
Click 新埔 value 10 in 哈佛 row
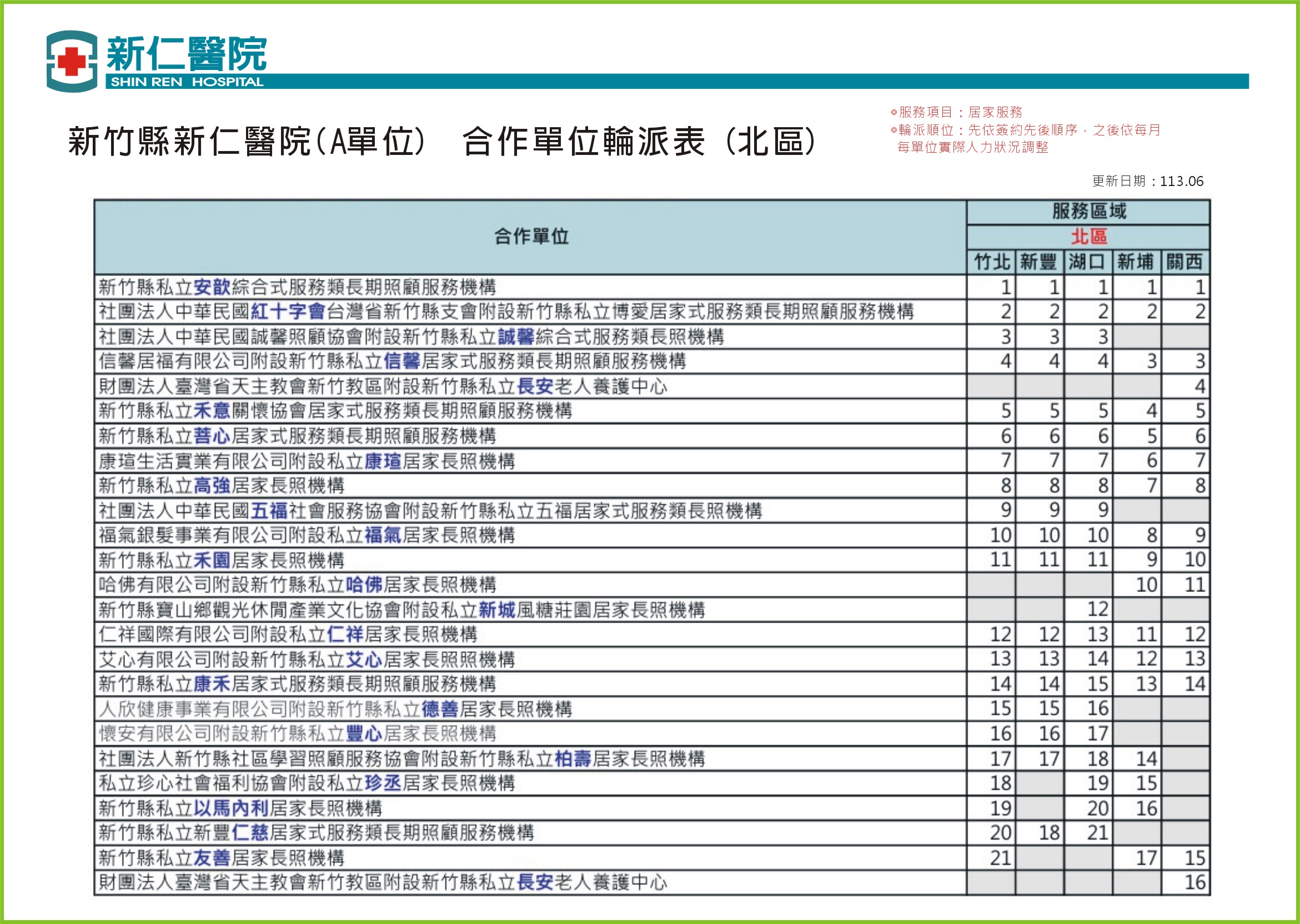(x=1146, y=585)
